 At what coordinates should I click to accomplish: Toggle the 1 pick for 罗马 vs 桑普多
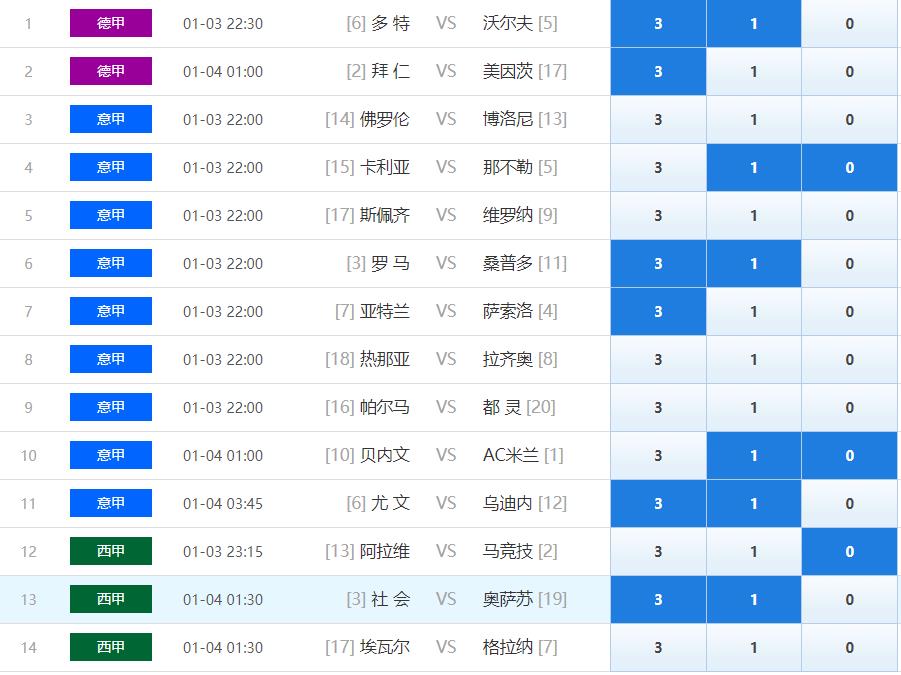753,264
